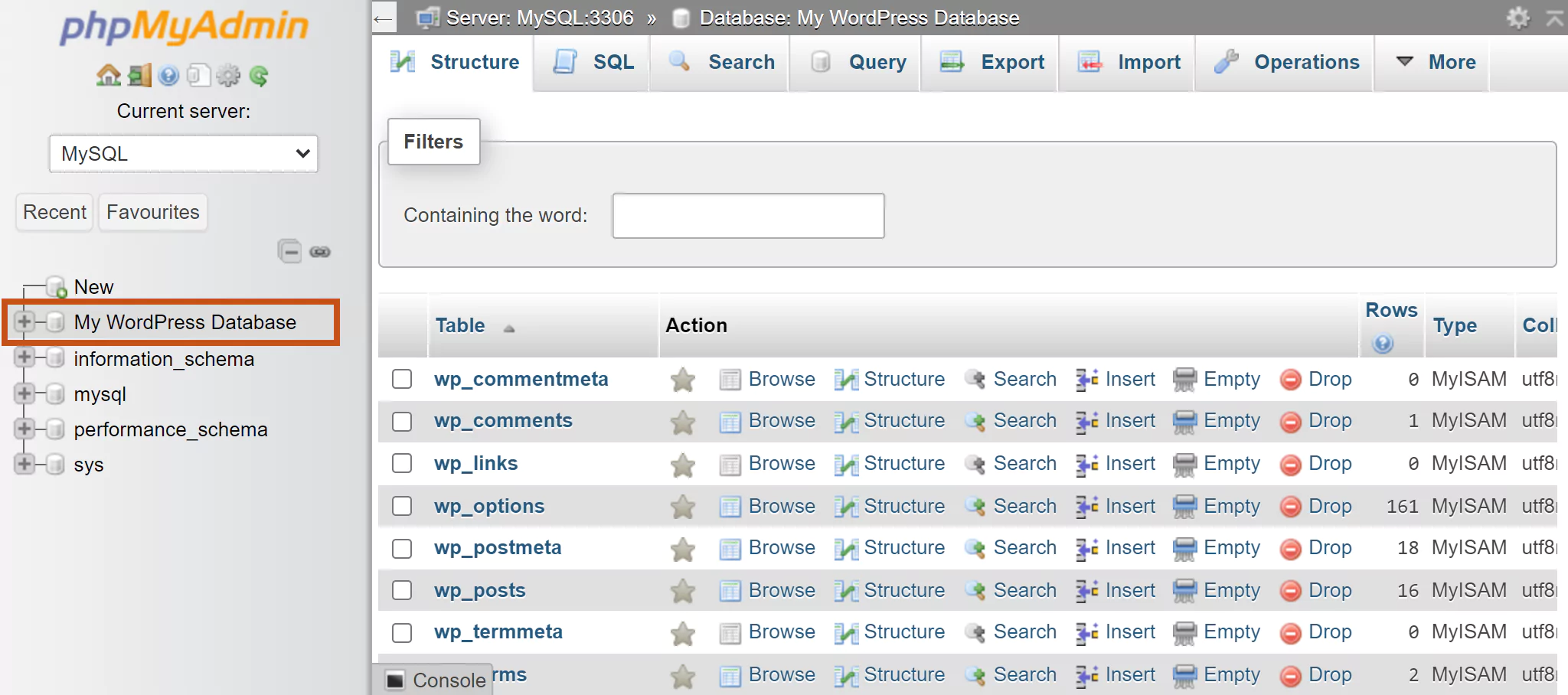Sort by Table column header
1568x695 pixels.
tap(460, 326)
